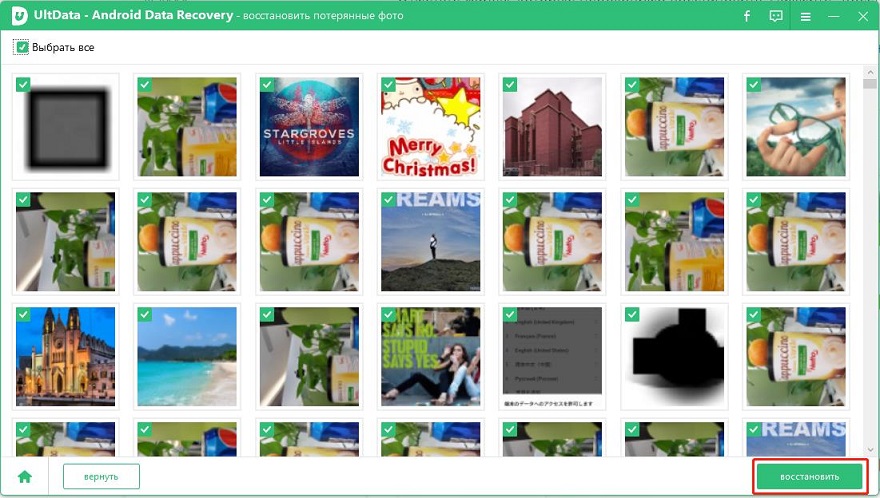Click the UltData logo icon

(x=19, y=16)
